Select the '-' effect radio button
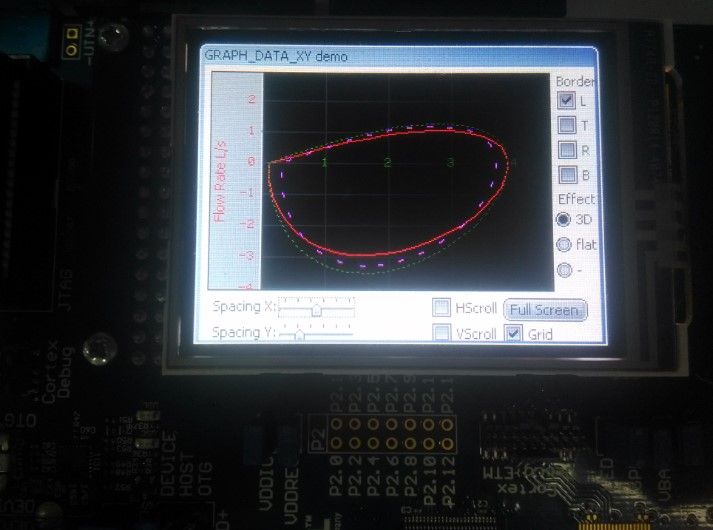Image resolution: width=713 pixels, height=530 pixels. [x=565, y=270]
